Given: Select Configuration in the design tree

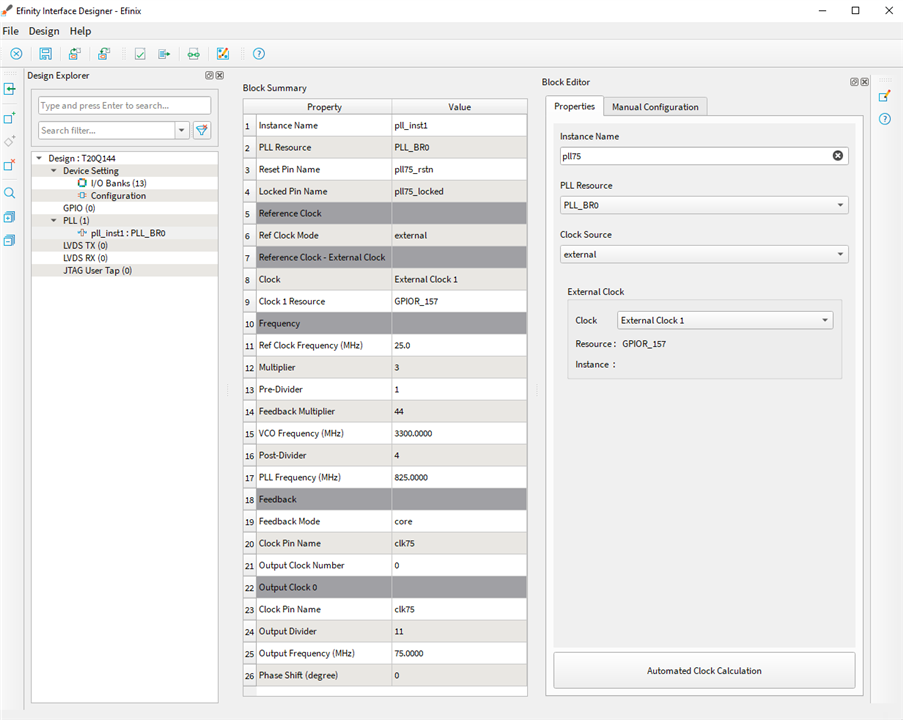Looking at the screenshot, I should (118, 196).
